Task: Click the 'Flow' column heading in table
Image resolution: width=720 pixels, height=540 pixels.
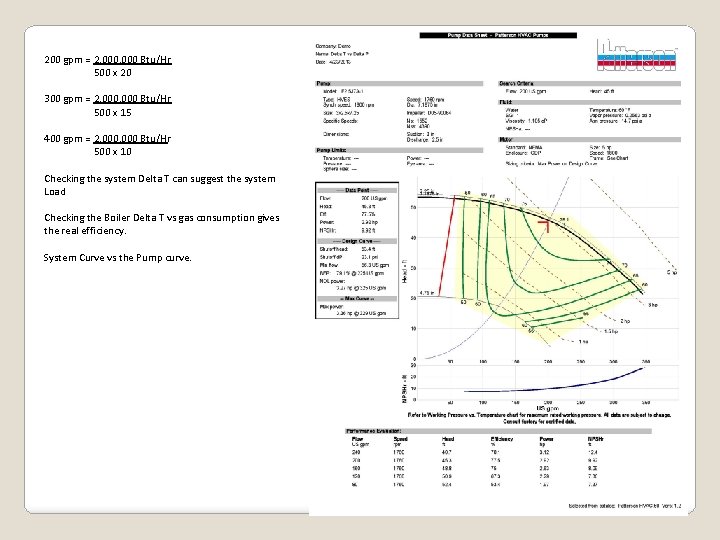Action: (357, 439)
